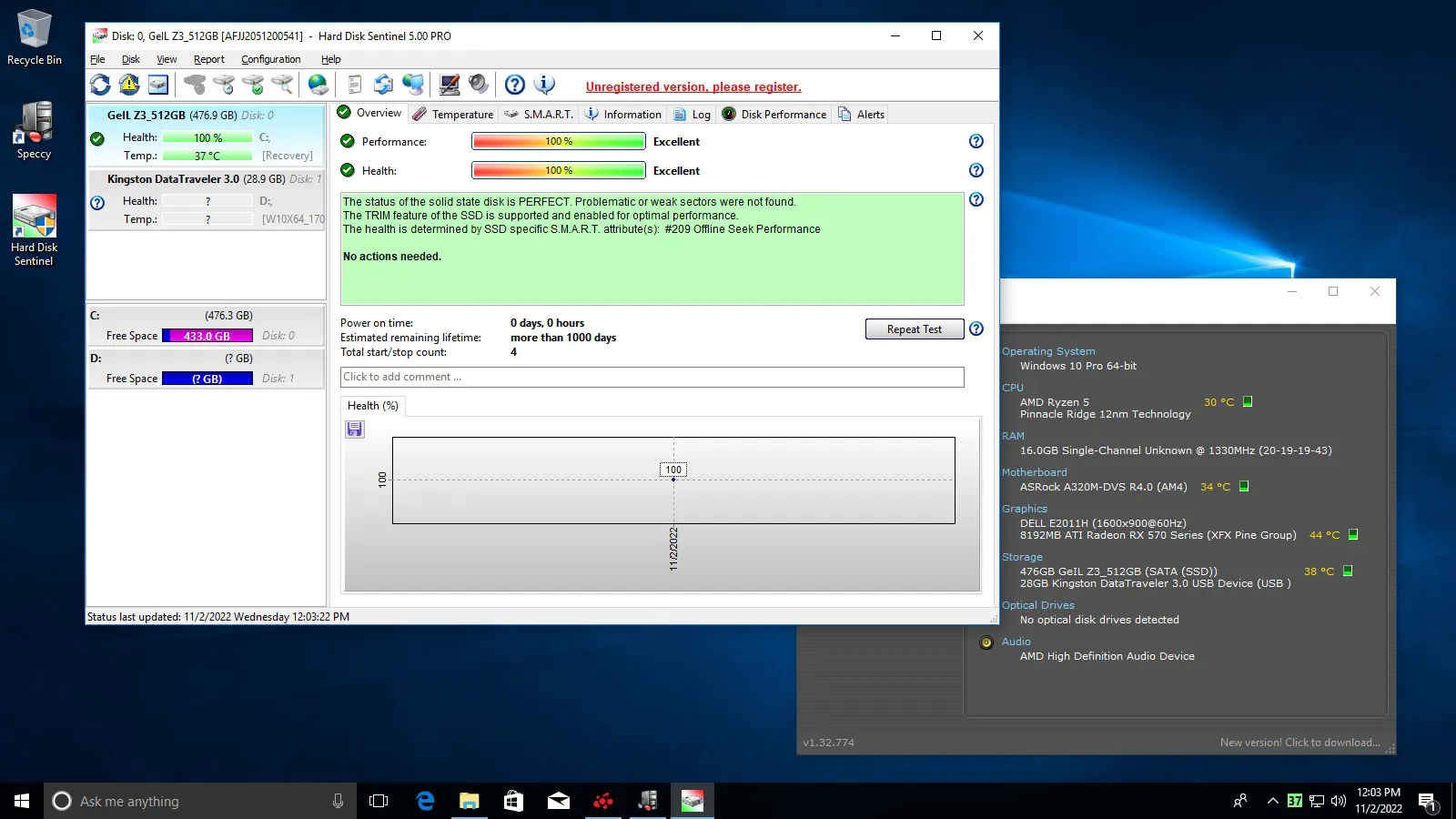1456x819 pixels.
Task: Open the Help menu
Action: (330, 59)
